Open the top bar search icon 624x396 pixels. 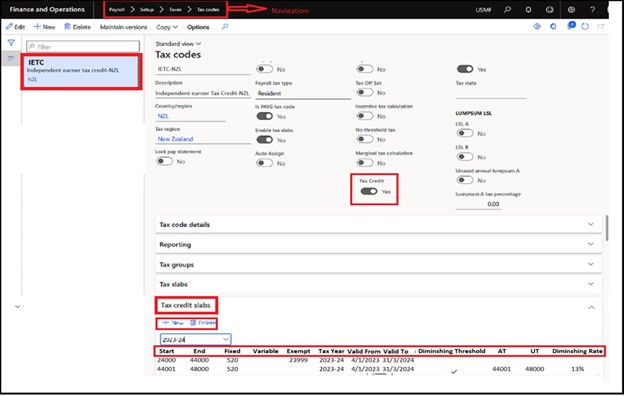tap(507, 9)
